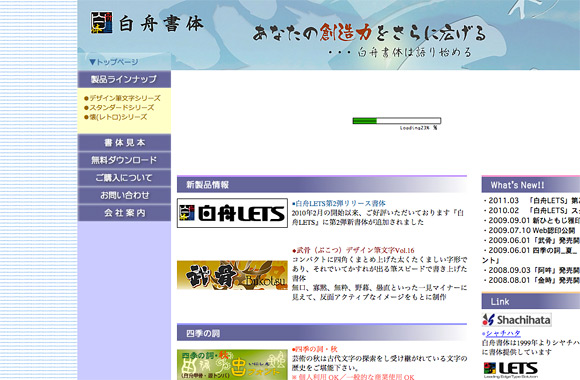This screenshot has width=580, height=380.
Task: Click the 白舟書体 site logo icon
Action: tap(101, 23)
